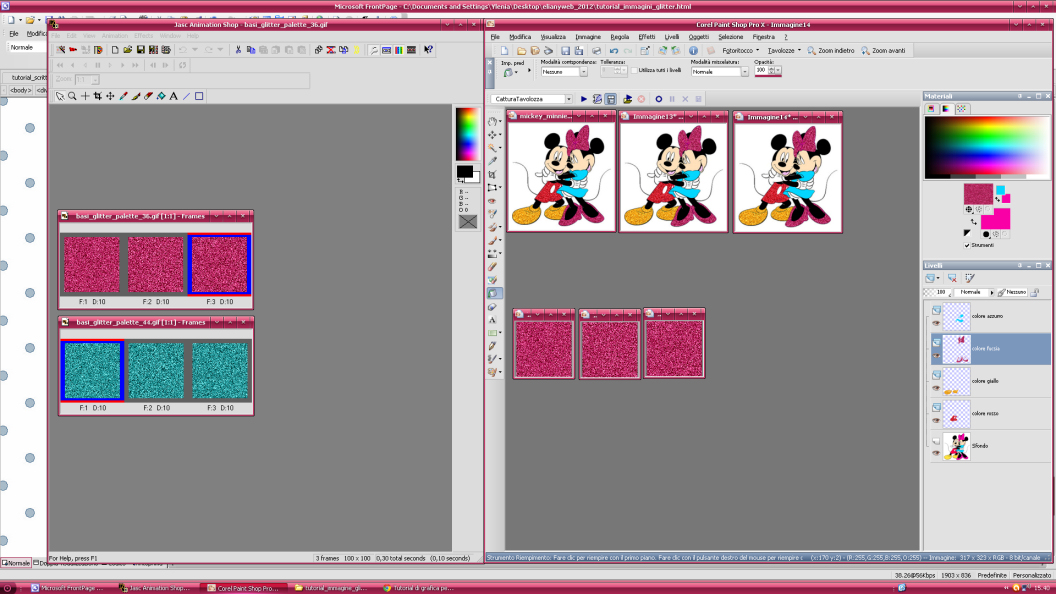Click the Open folder icon in Animation Shop
The height and width of the screenshot is (594, 1056).
pos(128,50)
